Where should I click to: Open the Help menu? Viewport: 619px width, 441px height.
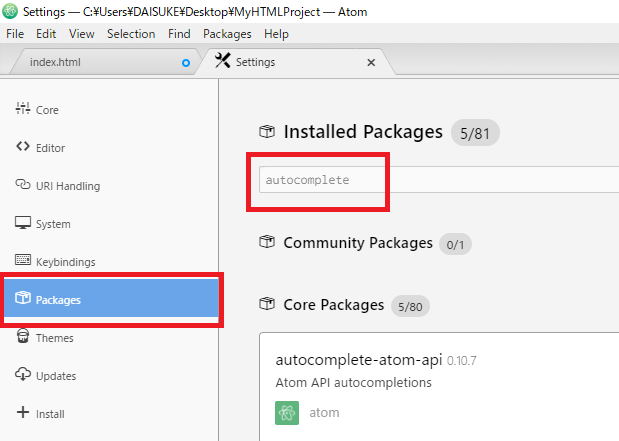[276, 34]
